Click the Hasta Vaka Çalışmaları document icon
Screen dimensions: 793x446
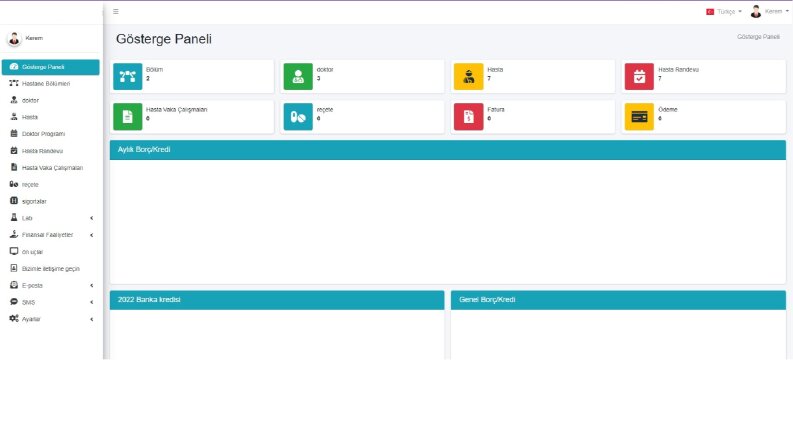coord(127,117)
